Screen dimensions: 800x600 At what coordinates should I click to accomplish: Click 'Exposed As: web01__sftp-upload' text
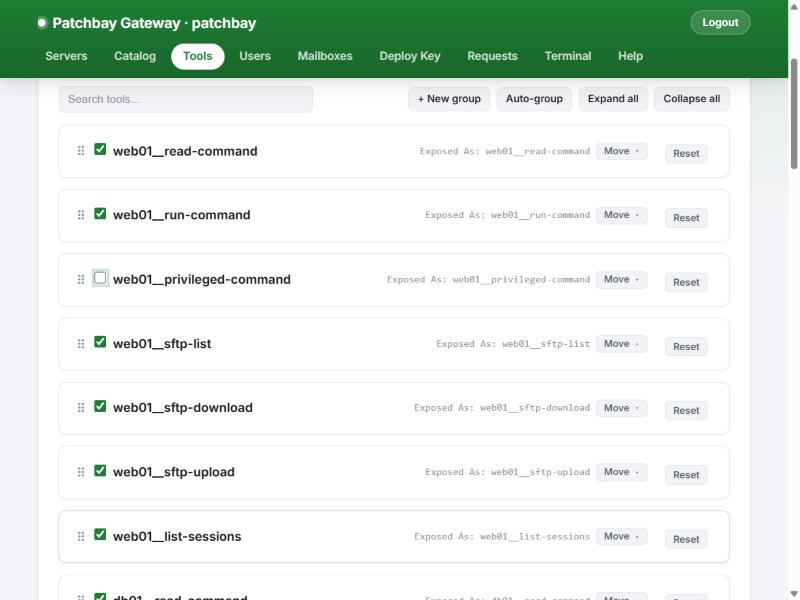pos(508,472)
